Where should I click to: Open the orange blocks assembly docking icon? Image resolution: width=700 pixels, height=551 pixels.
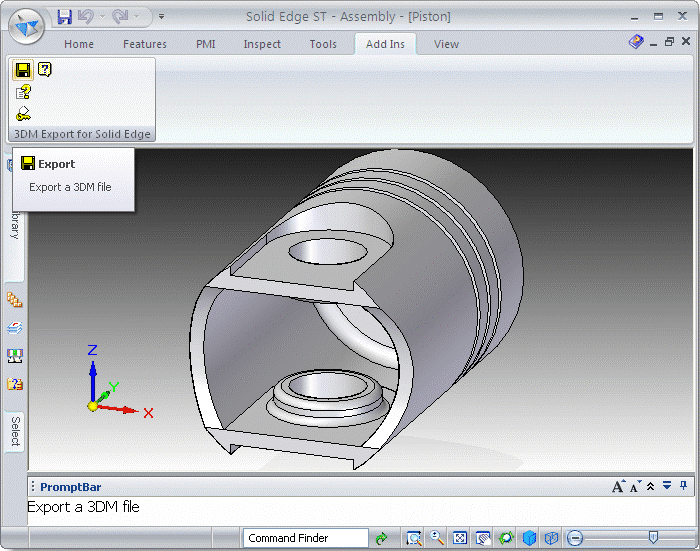[15, 300]
